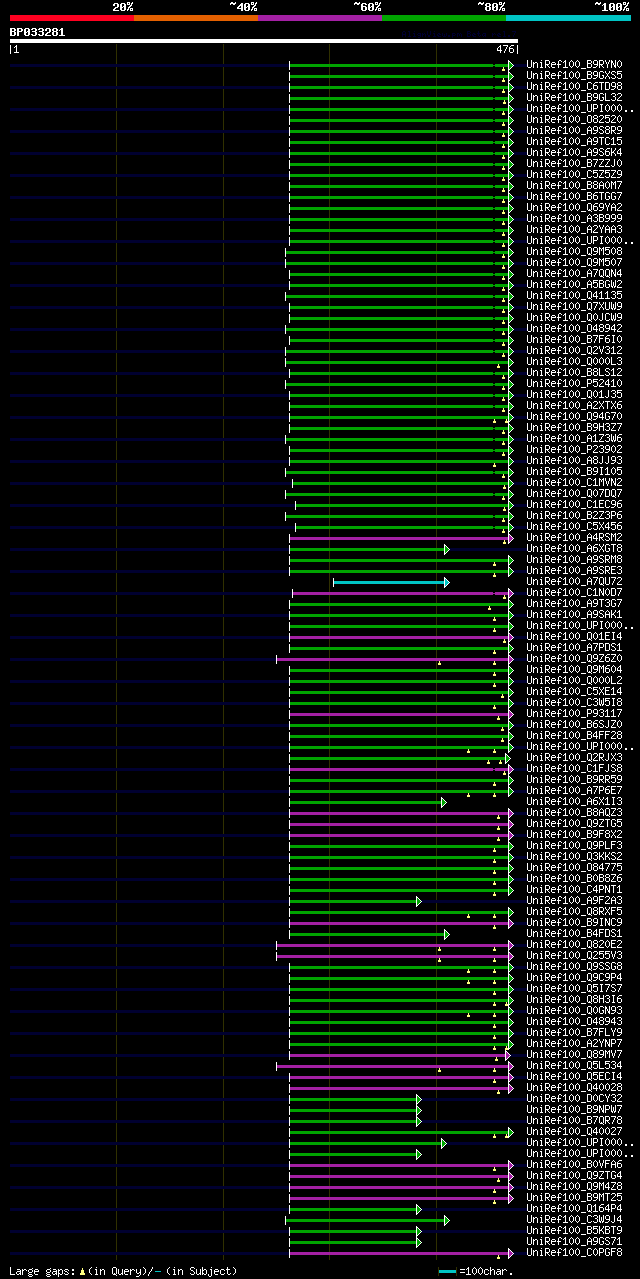Click the UniRef100_B7QR78 hit label
Screen dimensions: 640x1279
[574, 1121]
